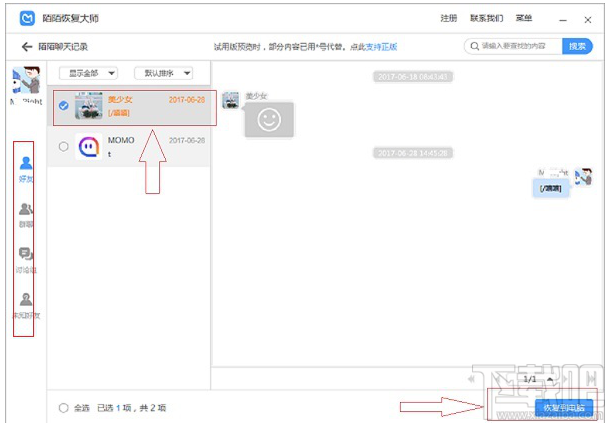The image size is (612, 425).
Task: Click the smiley emoticon message bubble
Action: click(269, 119)
